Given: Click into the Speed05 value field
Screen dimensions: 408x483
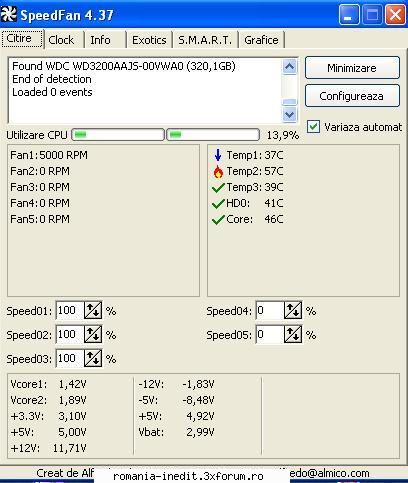Looking at the screenshot, I should (270, 334).
